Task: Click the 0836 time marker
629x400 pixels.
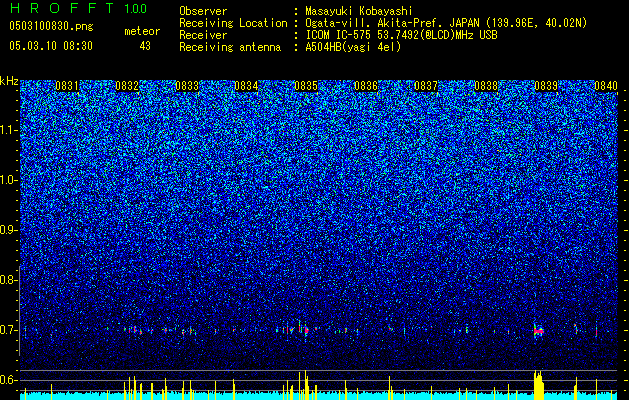Action: [366, 86]
